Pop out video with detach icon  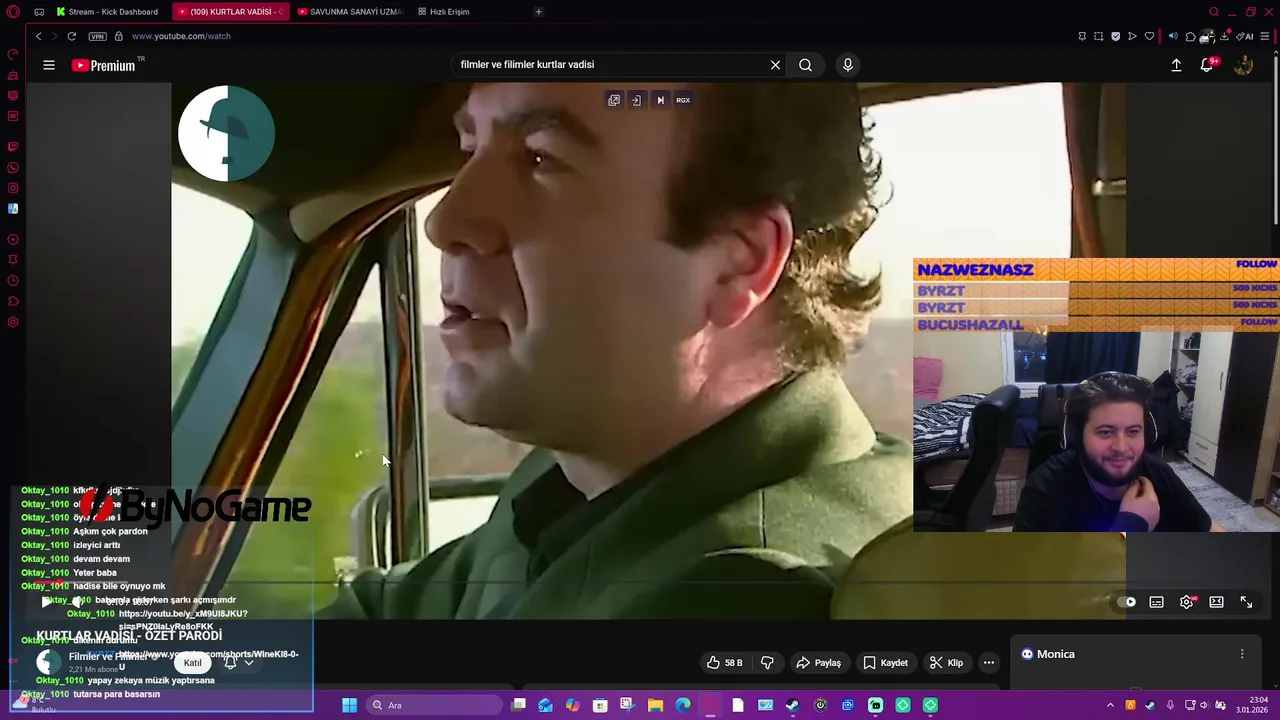click(x=614, y=100)
